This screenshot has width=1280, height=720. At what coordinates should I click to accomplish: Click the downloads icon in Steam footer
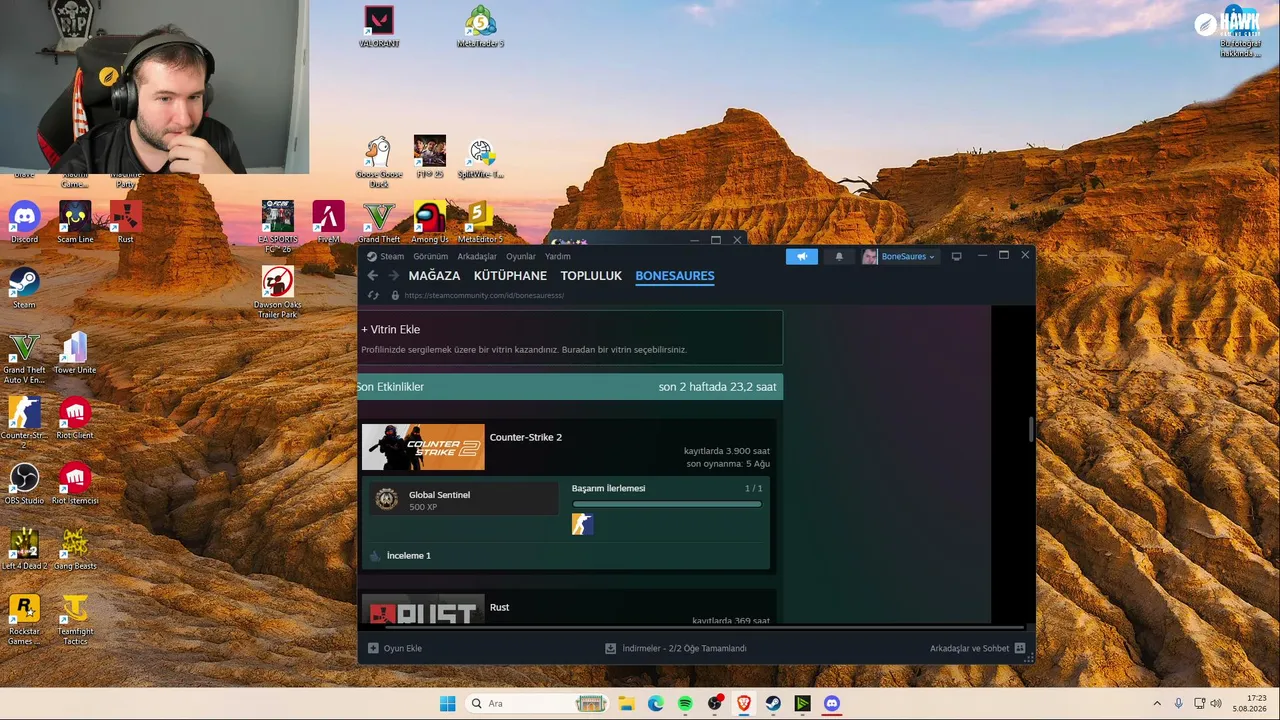tap(610, 648)
